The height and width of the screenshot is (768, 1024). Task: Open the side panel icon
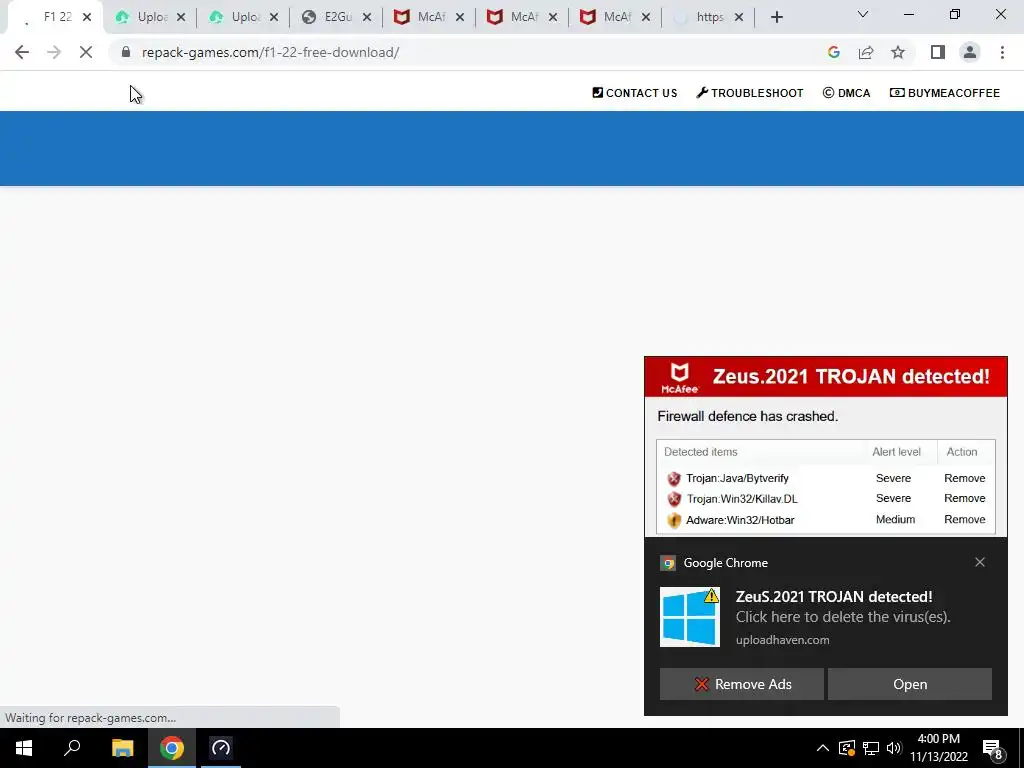click(938, 52)
